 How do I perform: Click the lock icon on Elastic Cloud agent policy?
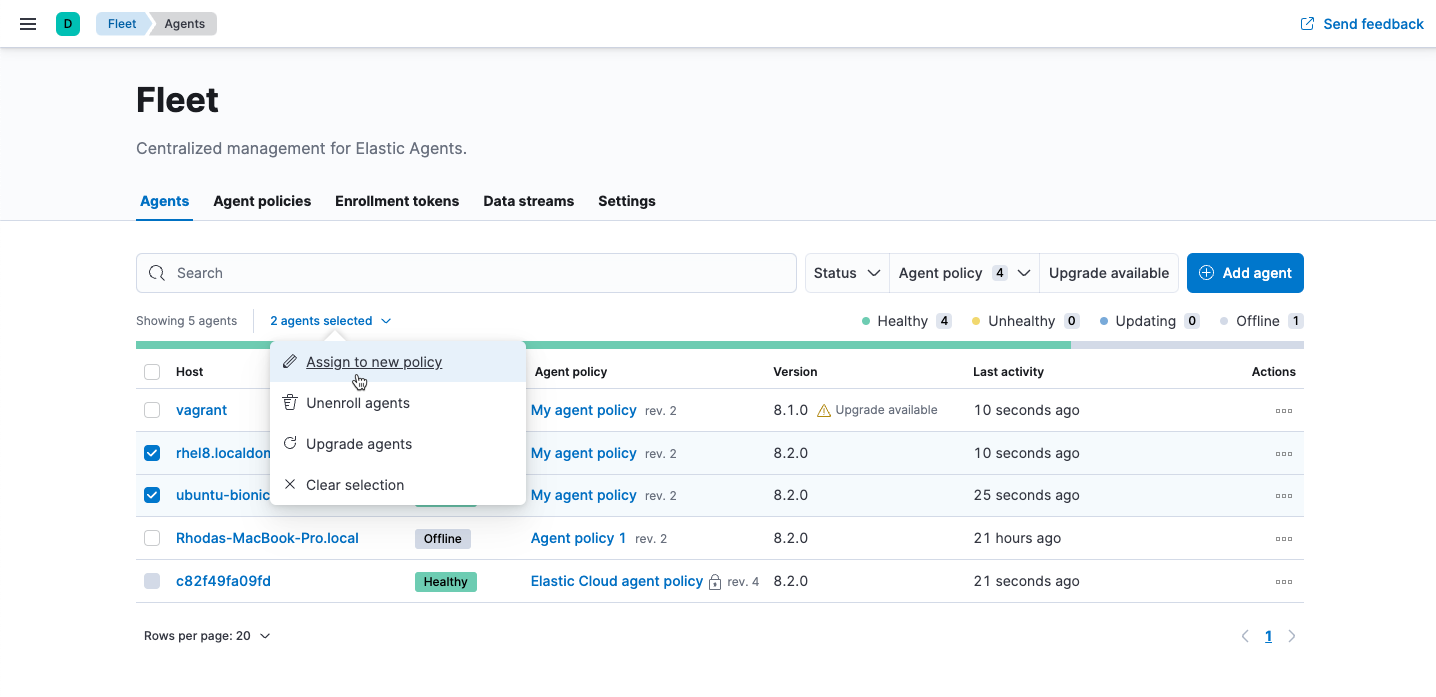tap(717, 581)
